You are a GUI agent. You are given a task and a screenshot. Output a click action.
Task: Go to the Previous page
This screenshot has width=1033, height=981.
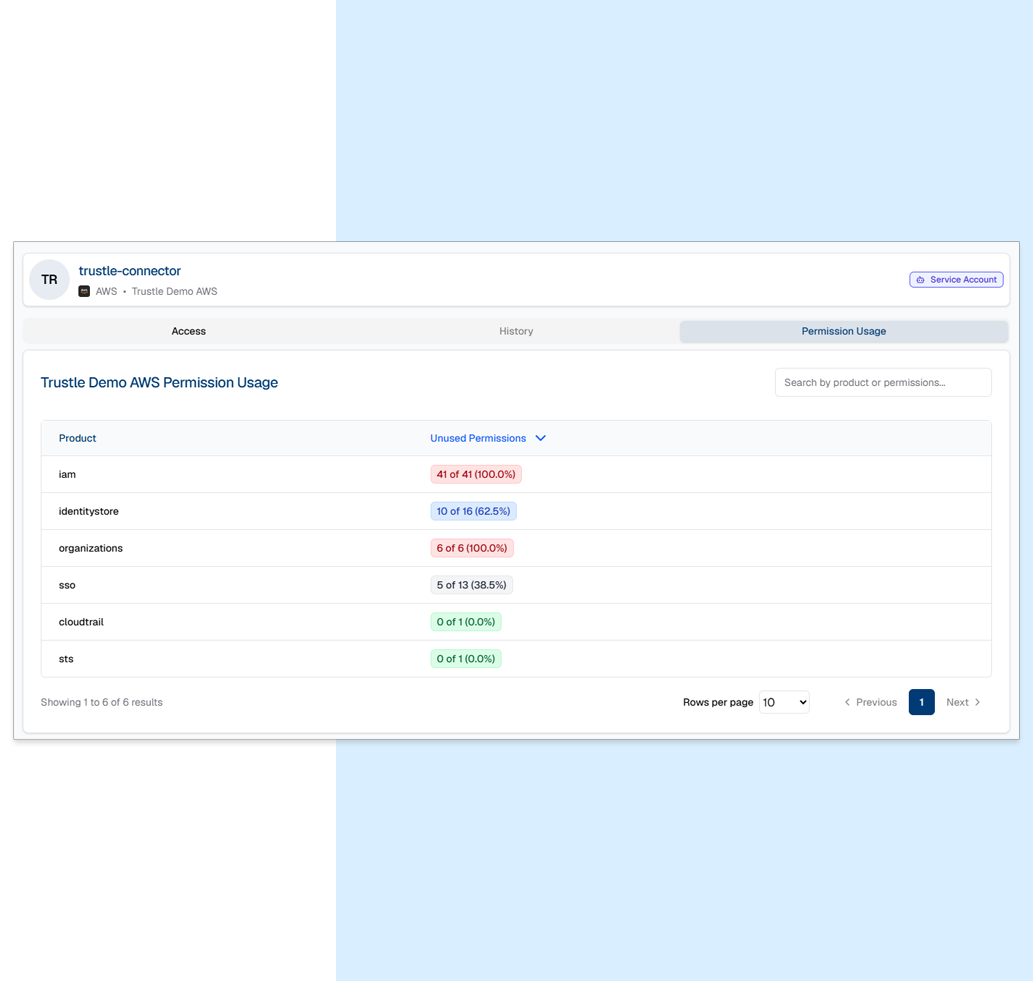[870, 702]
